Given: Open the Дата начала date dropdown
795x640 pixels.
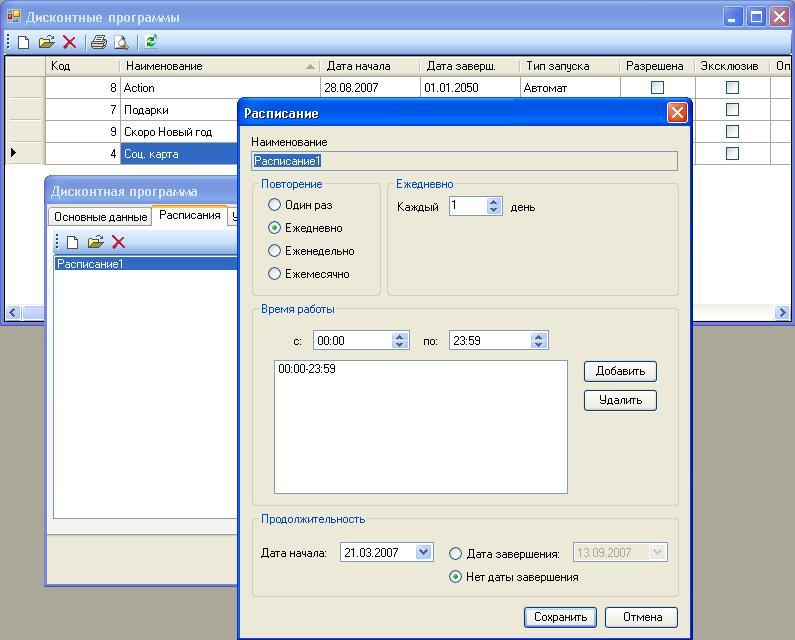Looking at the screenshot, I should pos(424,552).
